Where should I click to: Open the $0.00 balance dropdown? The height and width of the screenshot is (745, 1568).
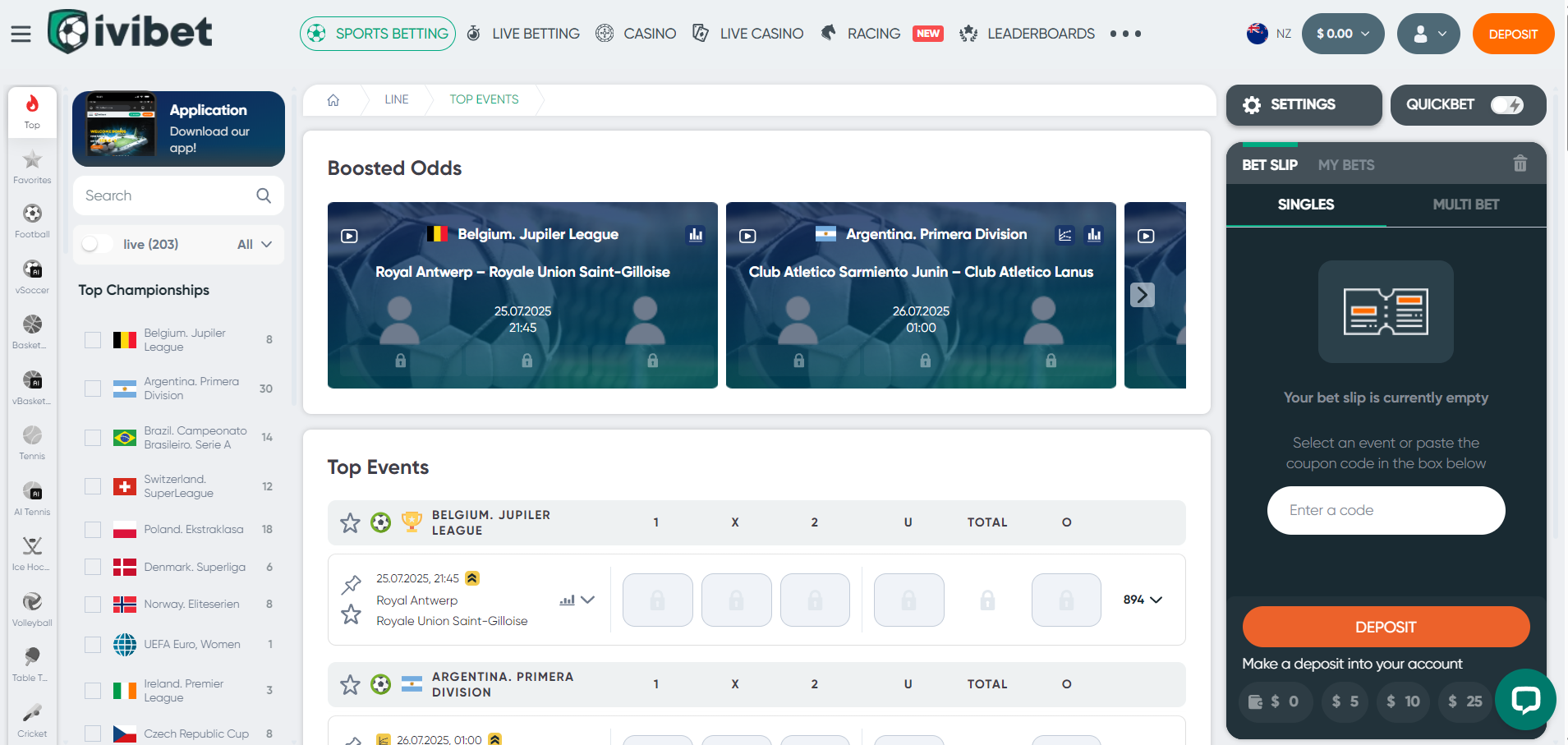(1343, 34)
